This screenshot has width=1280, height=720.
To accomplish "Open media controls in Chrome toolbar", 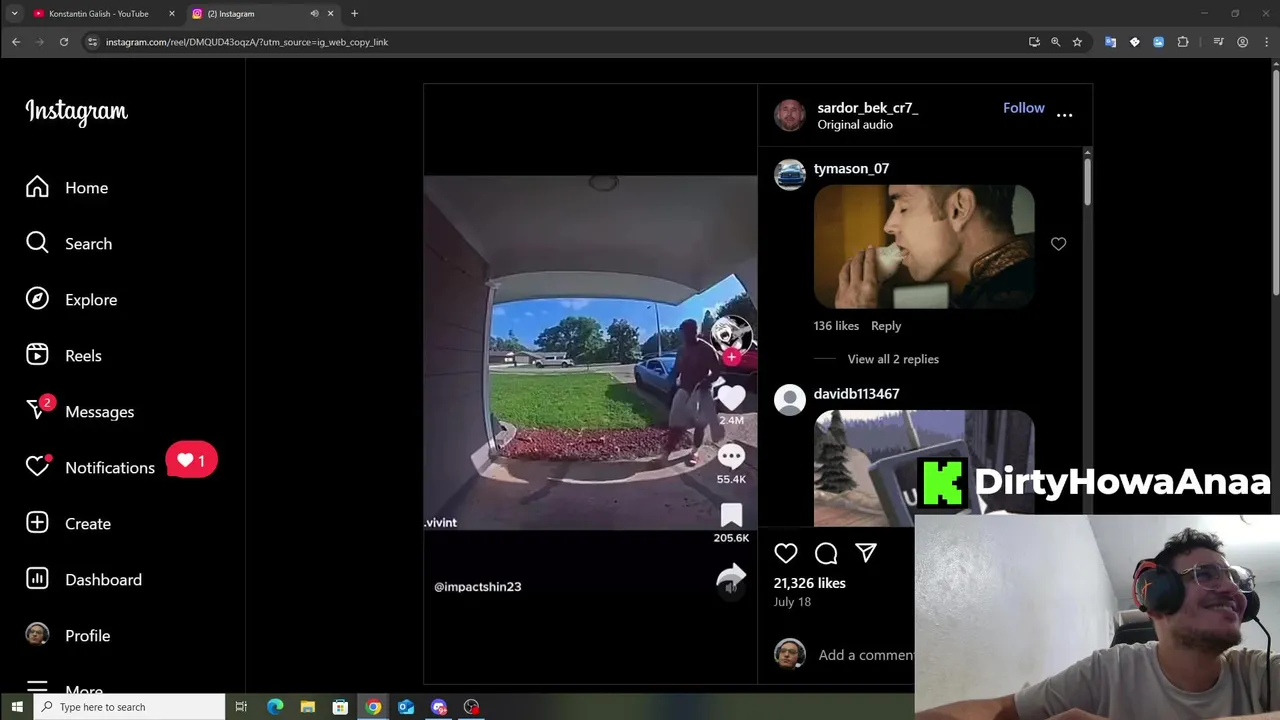I will (x=1218, y=42).
